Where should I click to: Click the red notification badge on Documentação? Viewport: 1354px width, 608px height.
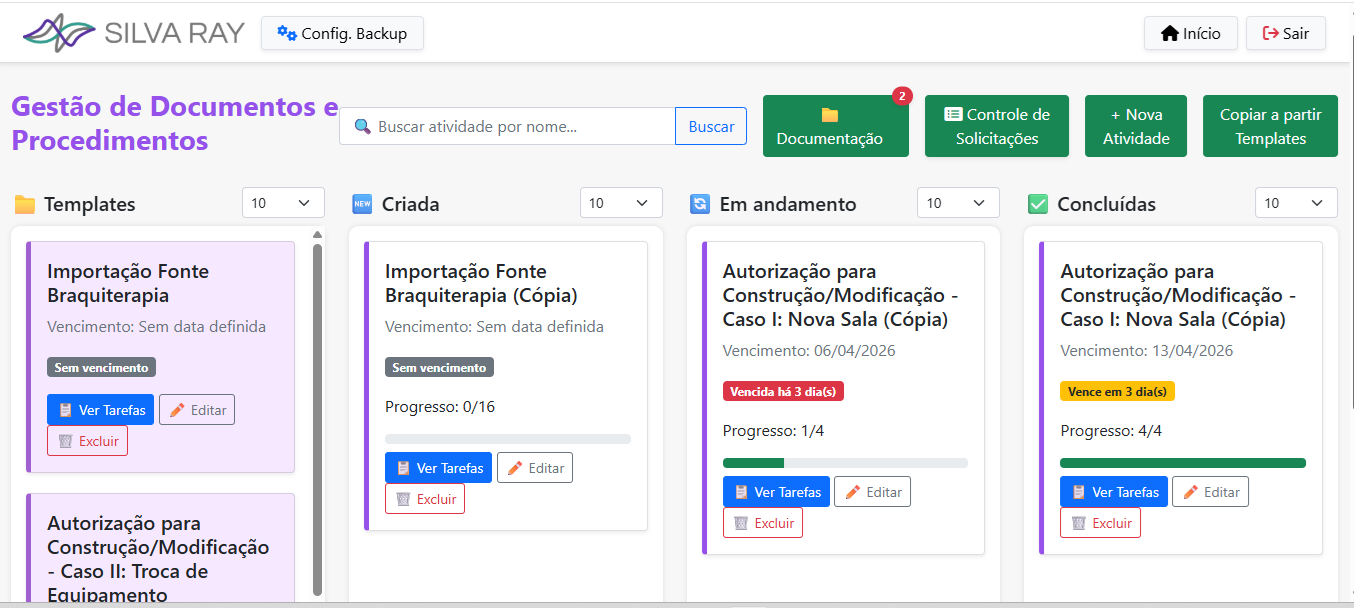[902, 96]
